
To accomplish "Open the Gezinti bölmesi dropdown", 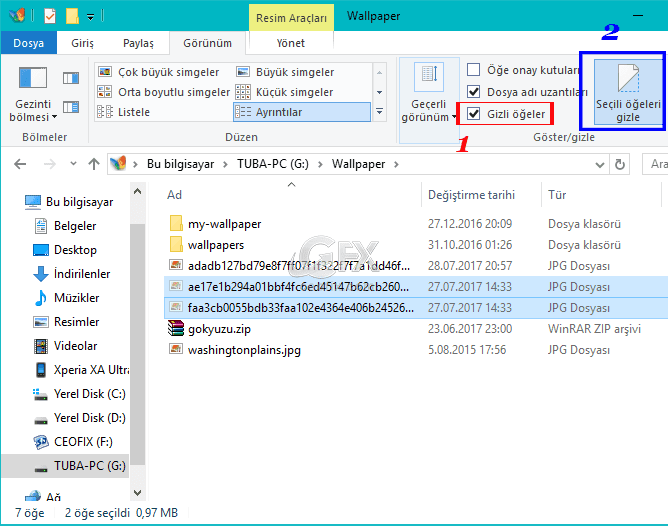I will point(33,94).
